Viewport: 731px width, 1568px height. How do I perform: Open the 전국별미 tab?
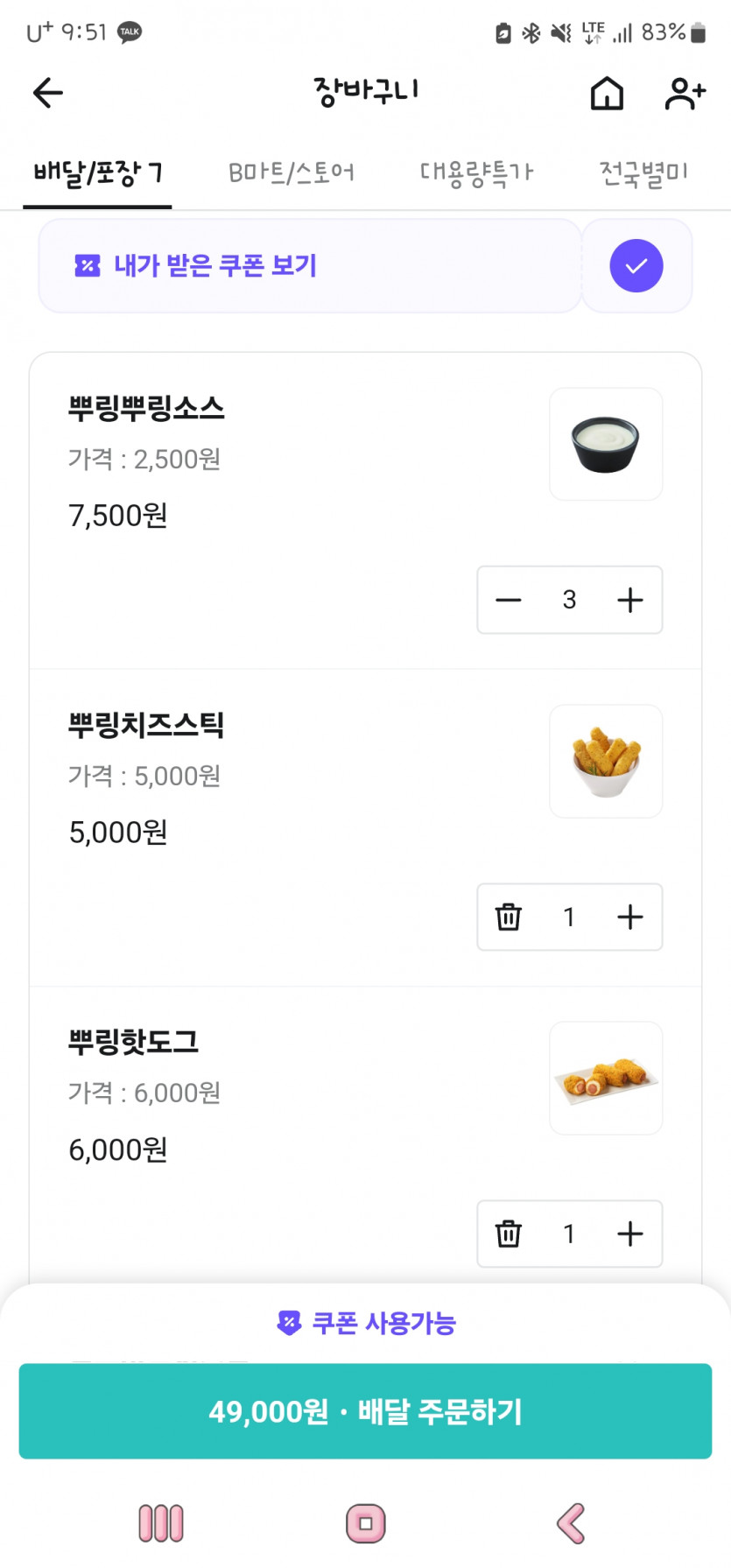point(643,172)
